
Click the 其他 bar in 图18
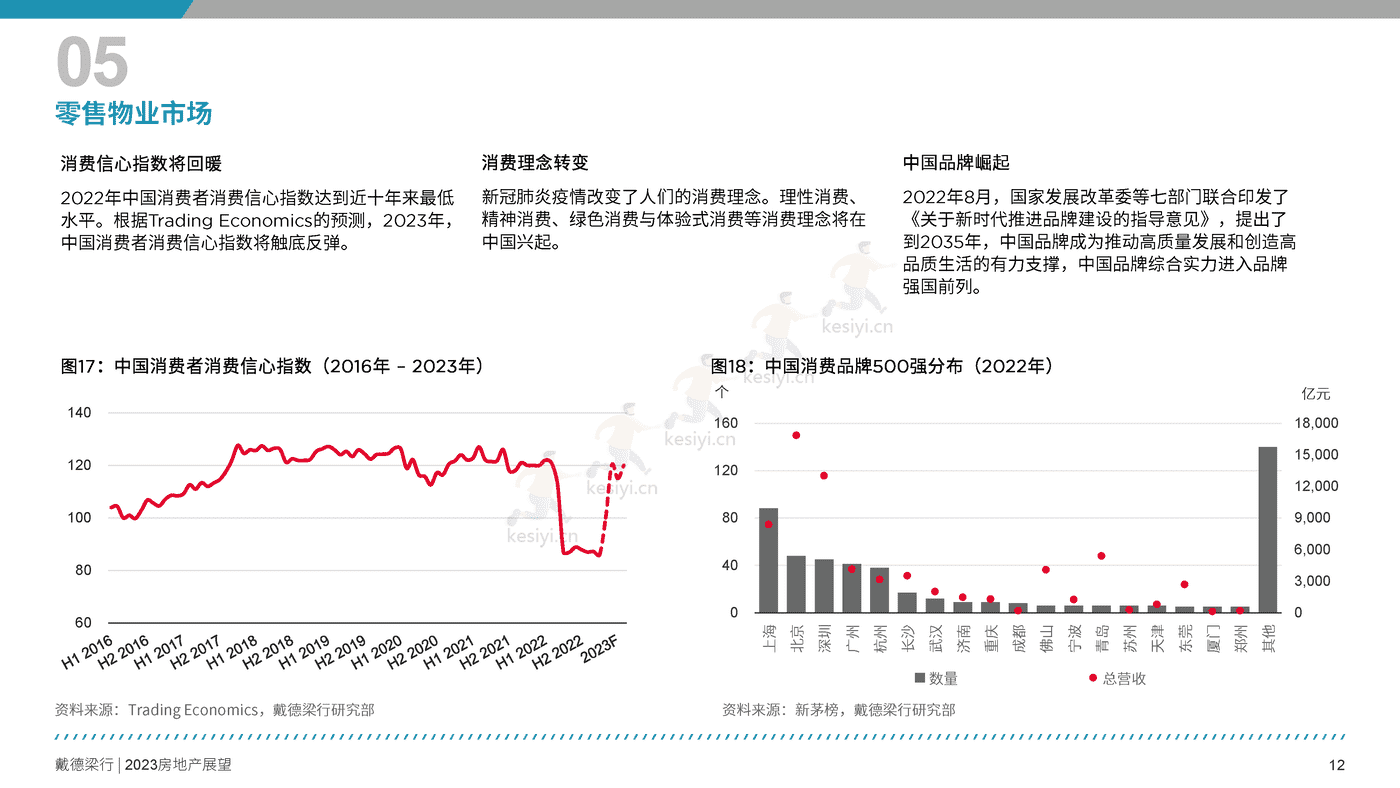pyautogui.click(x=1267, y=529)
